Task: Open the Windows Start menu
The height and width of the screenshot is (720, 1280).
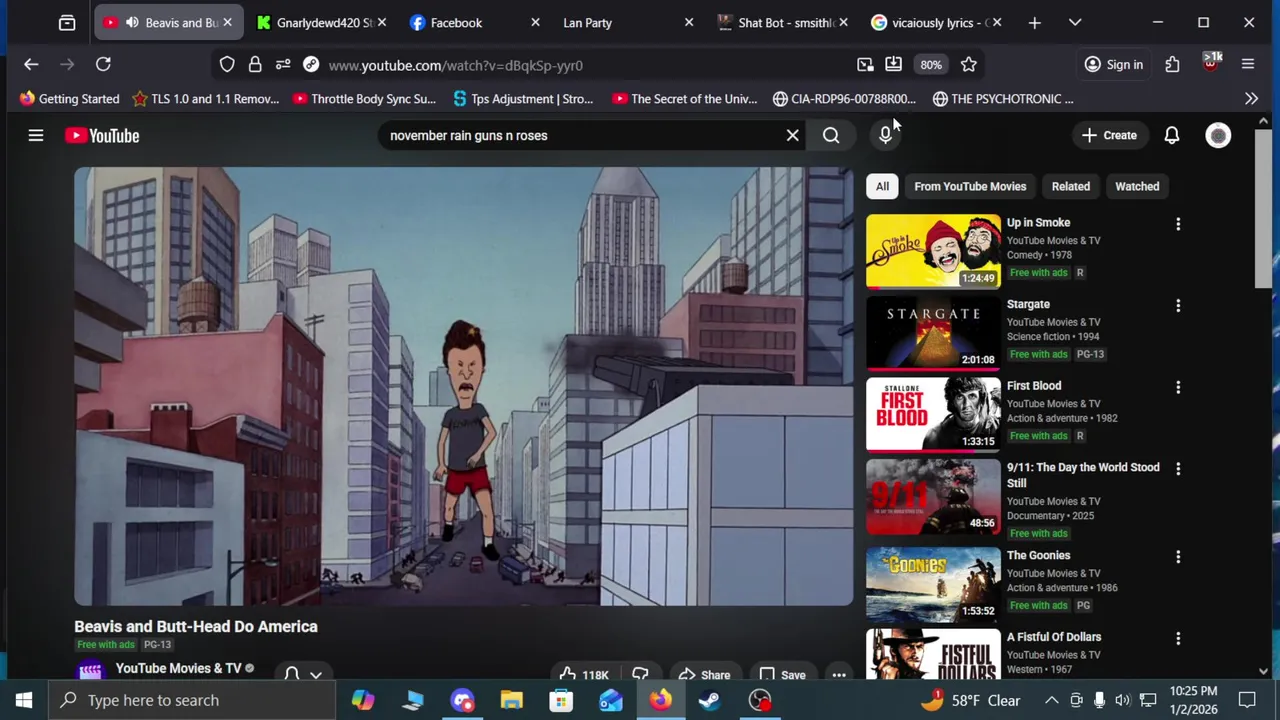Action: 24,700
